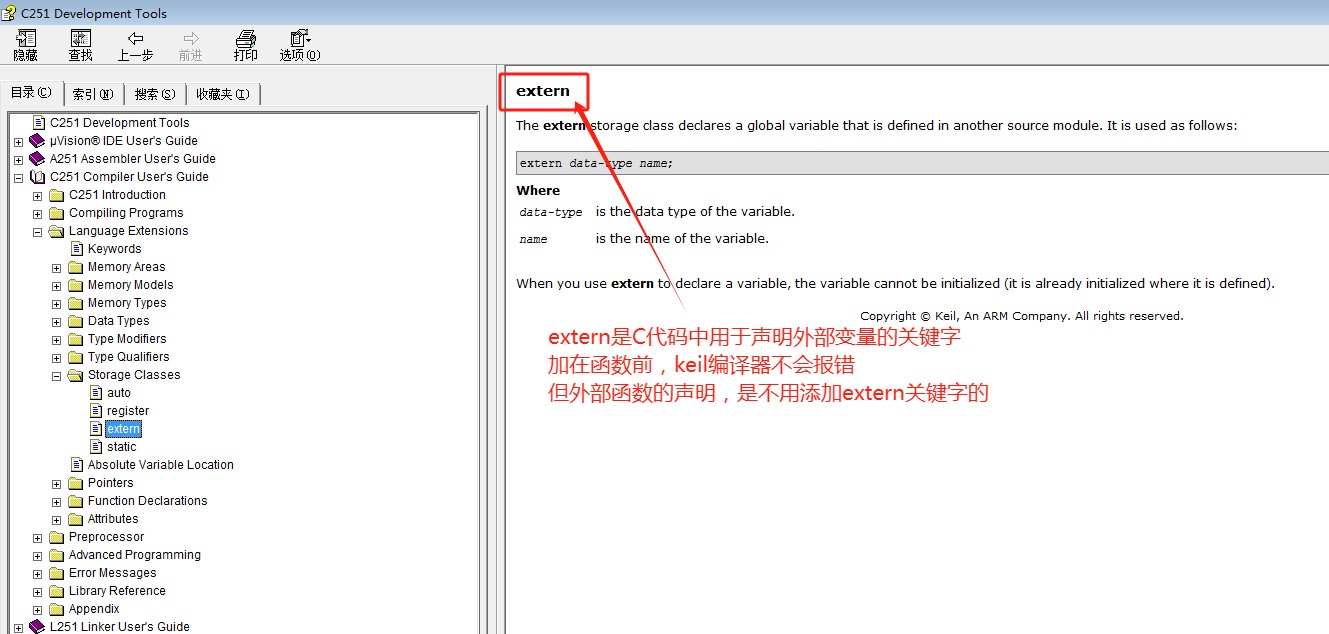The width and height of the screenshot is (1329, 634).
Task: Open the Options (选项) toolbar menu
Action: click(300, 46)
